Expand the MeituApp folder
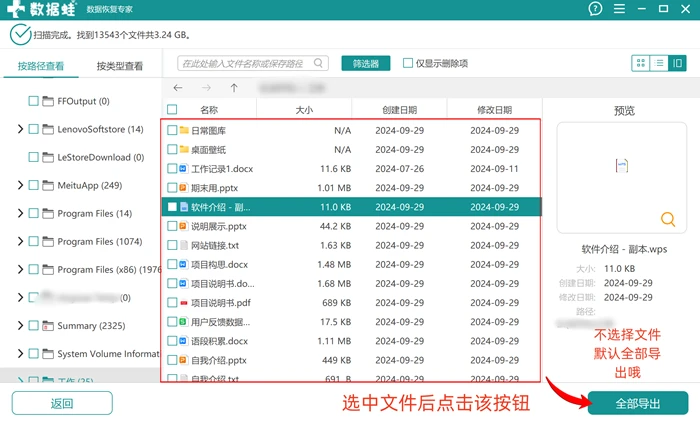The width and height of the screenshot is (700, 424). [20, 185]
